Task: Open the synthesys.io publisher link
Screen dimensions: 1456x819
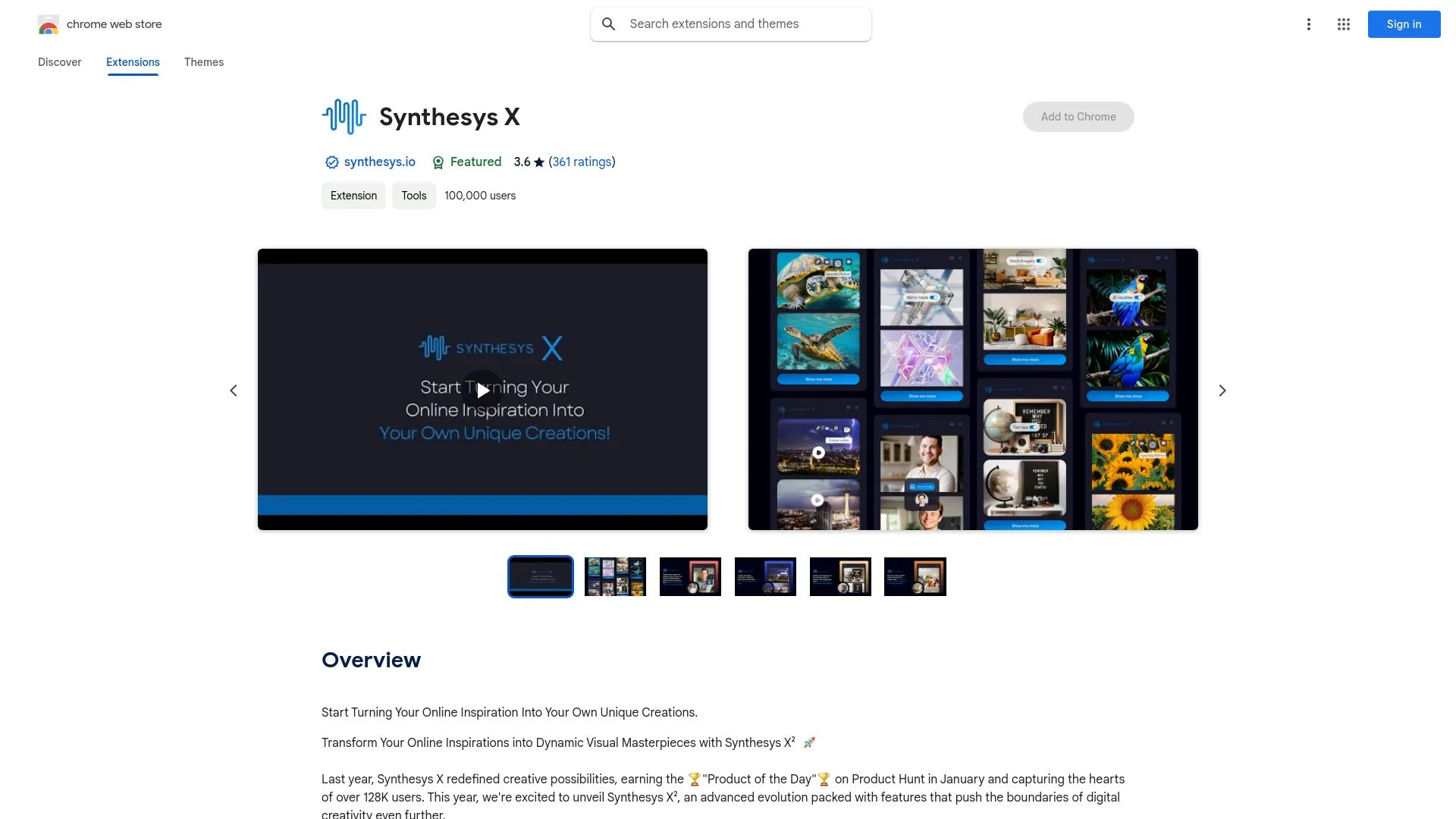Action: 379,162
